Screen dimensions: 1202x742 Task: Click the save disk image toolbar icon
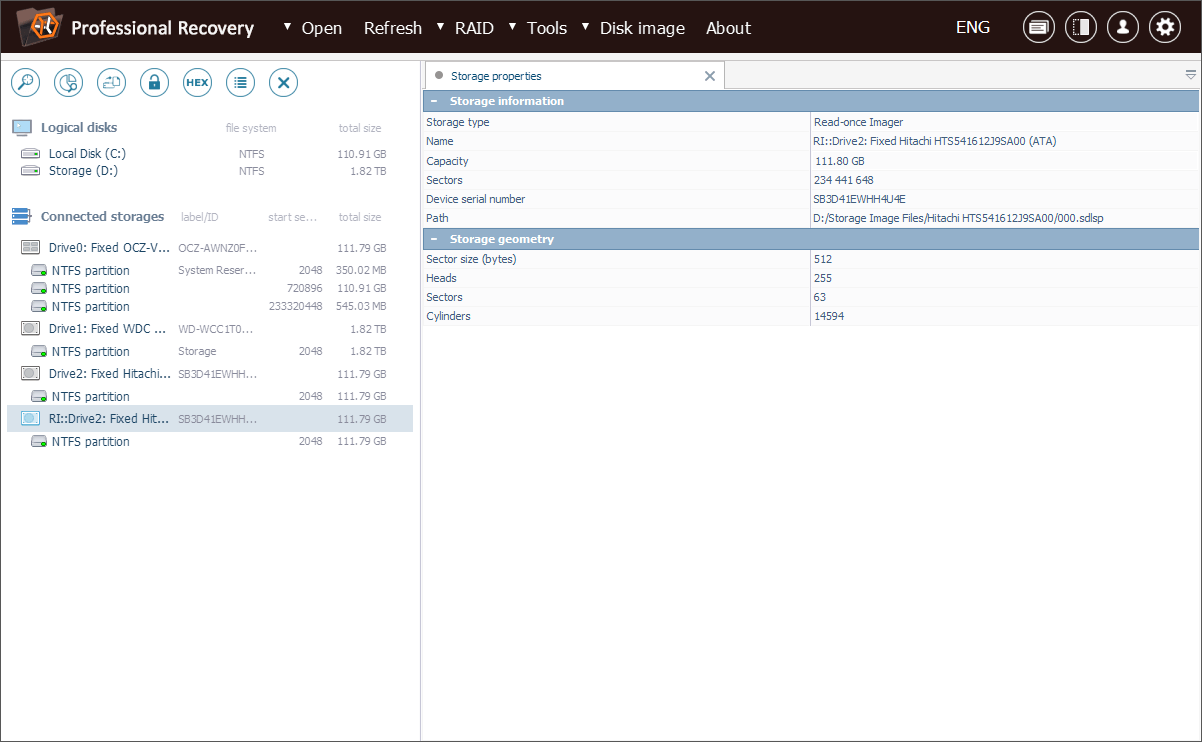[111, 83]
